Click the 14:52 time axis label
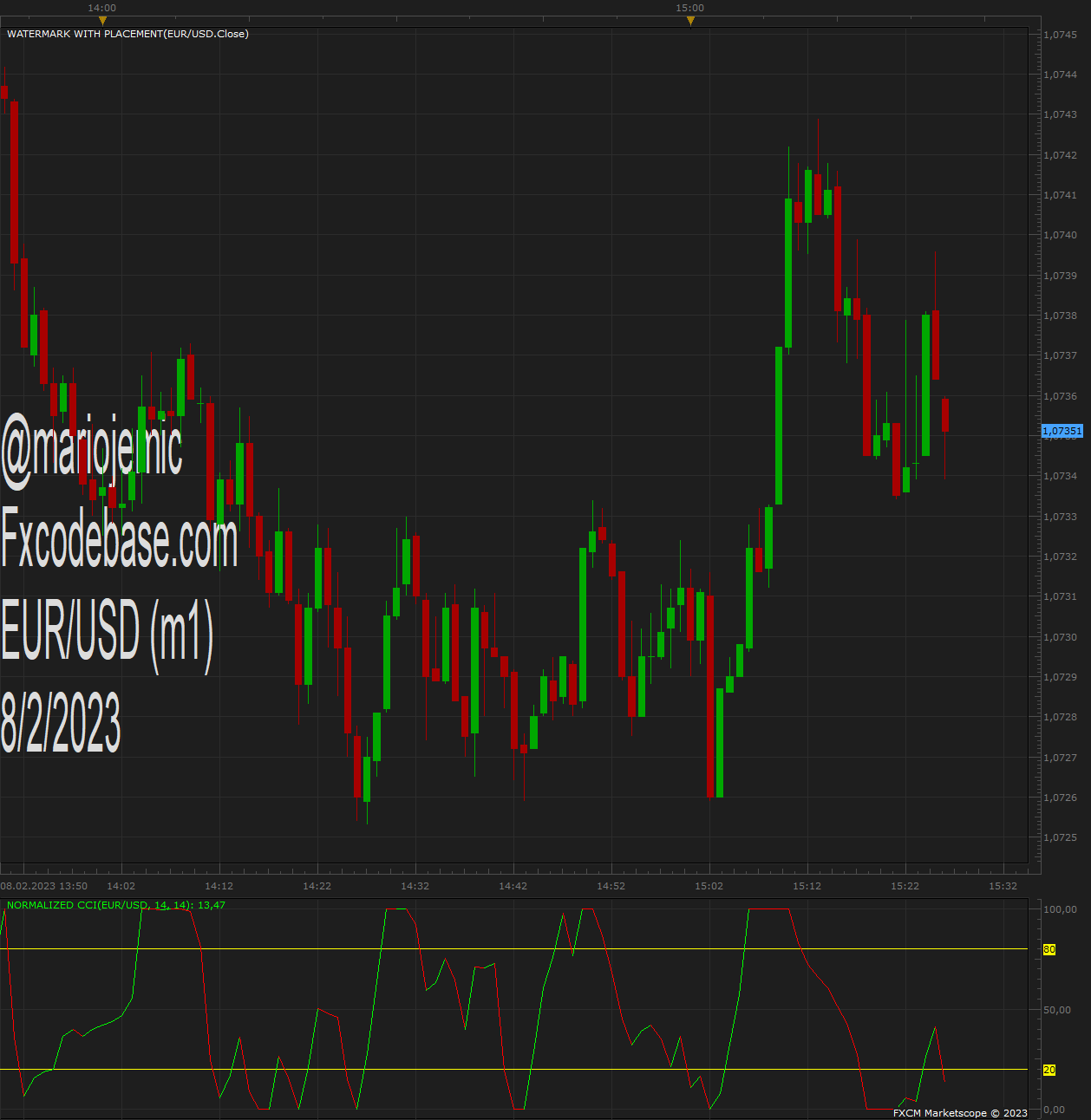1091x1120 pixels. [x=611, y=886]
